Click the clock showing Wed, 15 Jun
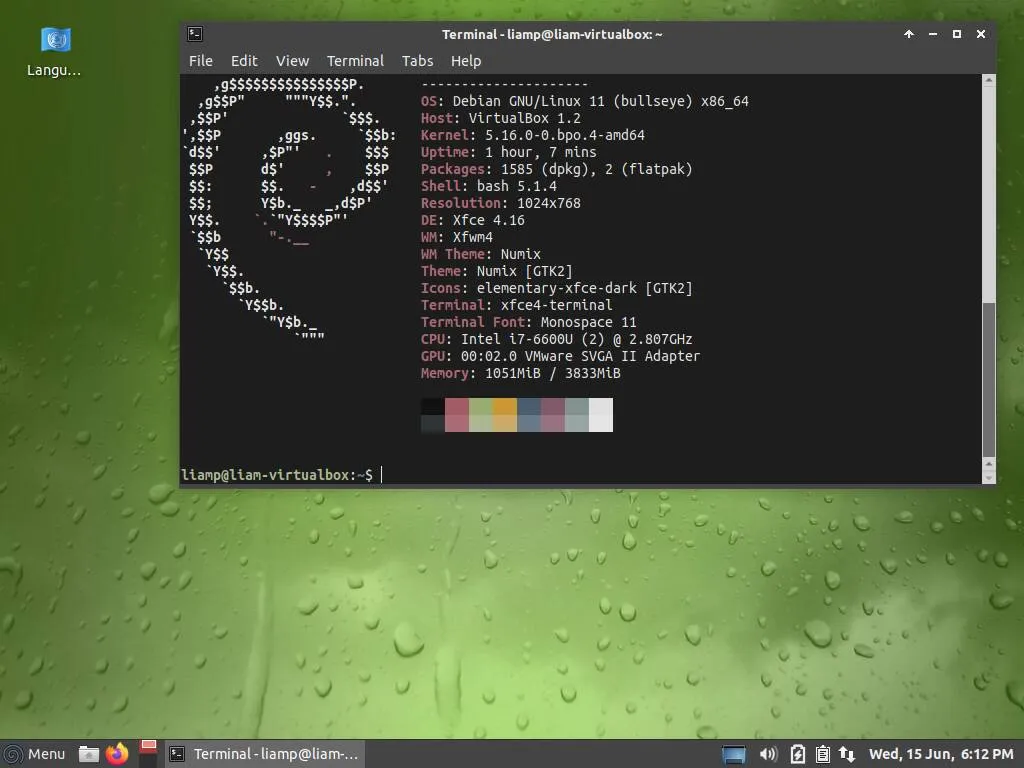 point(940,754)
